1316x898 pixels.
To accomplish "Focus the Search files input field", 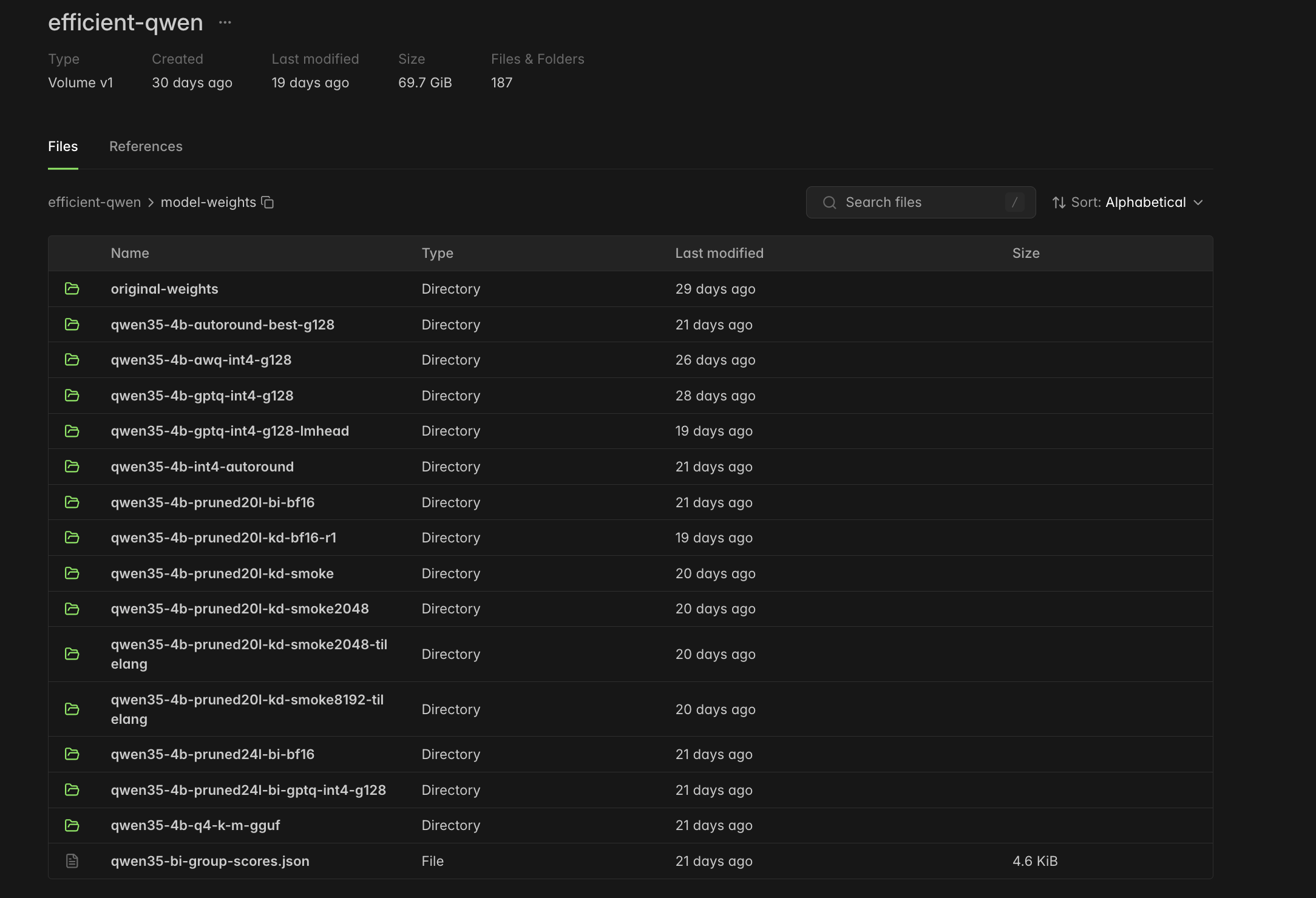I will pos(921,203).
